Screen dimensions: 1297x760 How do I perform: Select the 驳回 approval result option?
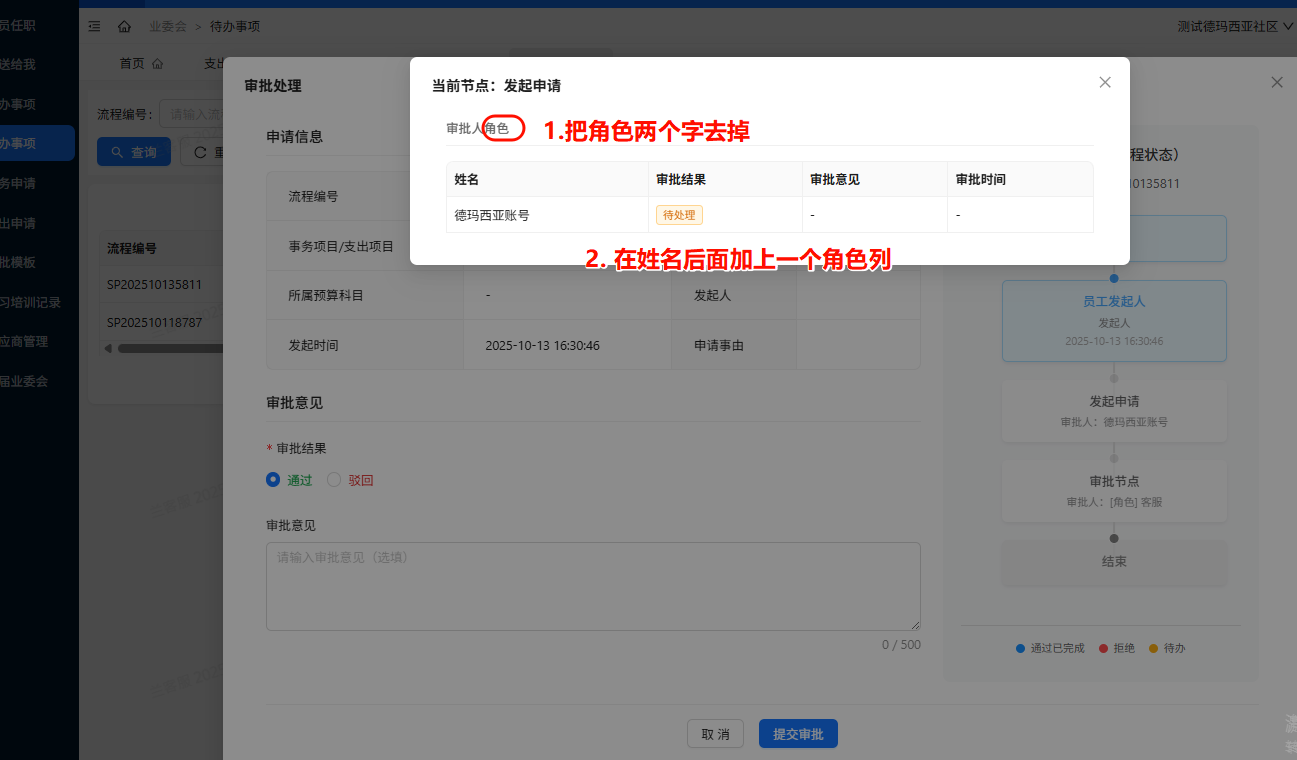tap(335, 479)
